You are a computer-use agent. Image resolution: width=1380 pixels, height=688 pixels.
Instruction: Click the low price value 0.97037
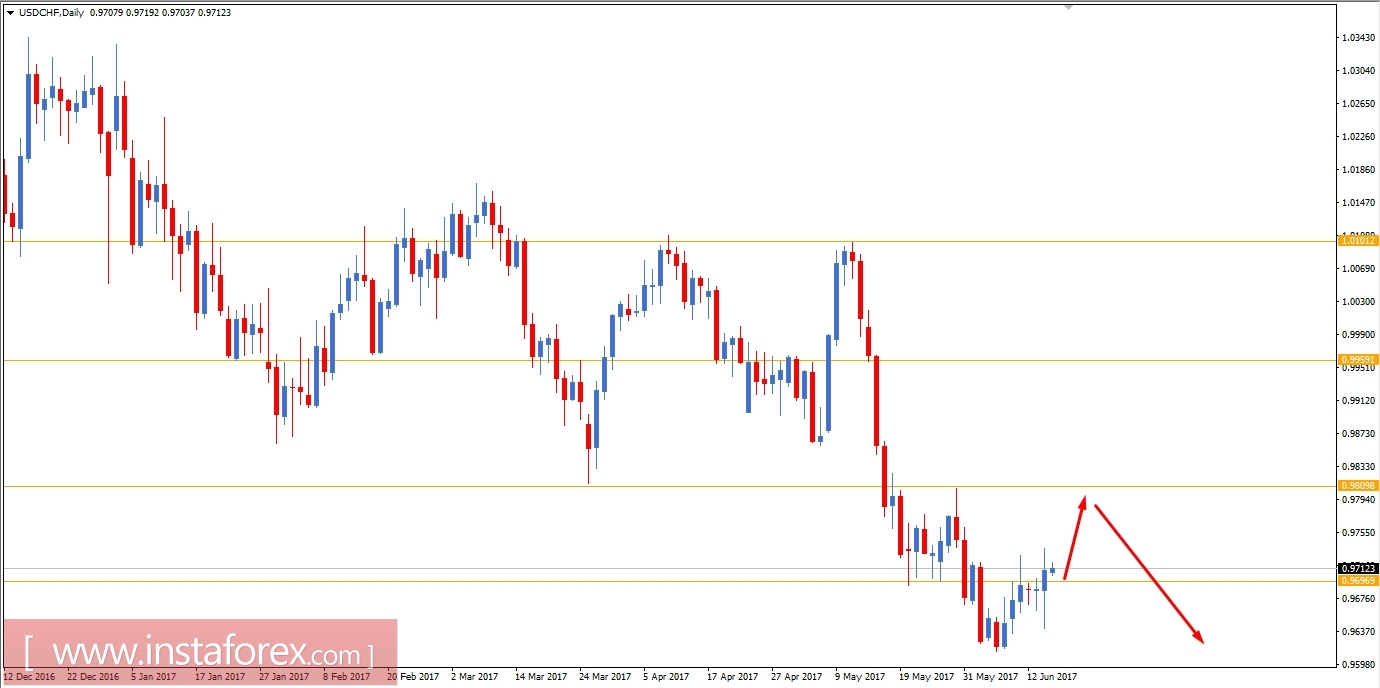tap(179, 13)
